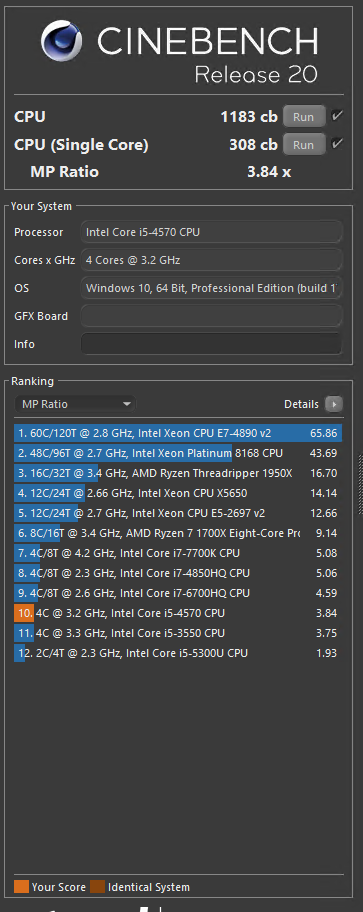Click the orange Your Score legend swatch
Screen dimensions: 363x912
[x=21, y=887]
